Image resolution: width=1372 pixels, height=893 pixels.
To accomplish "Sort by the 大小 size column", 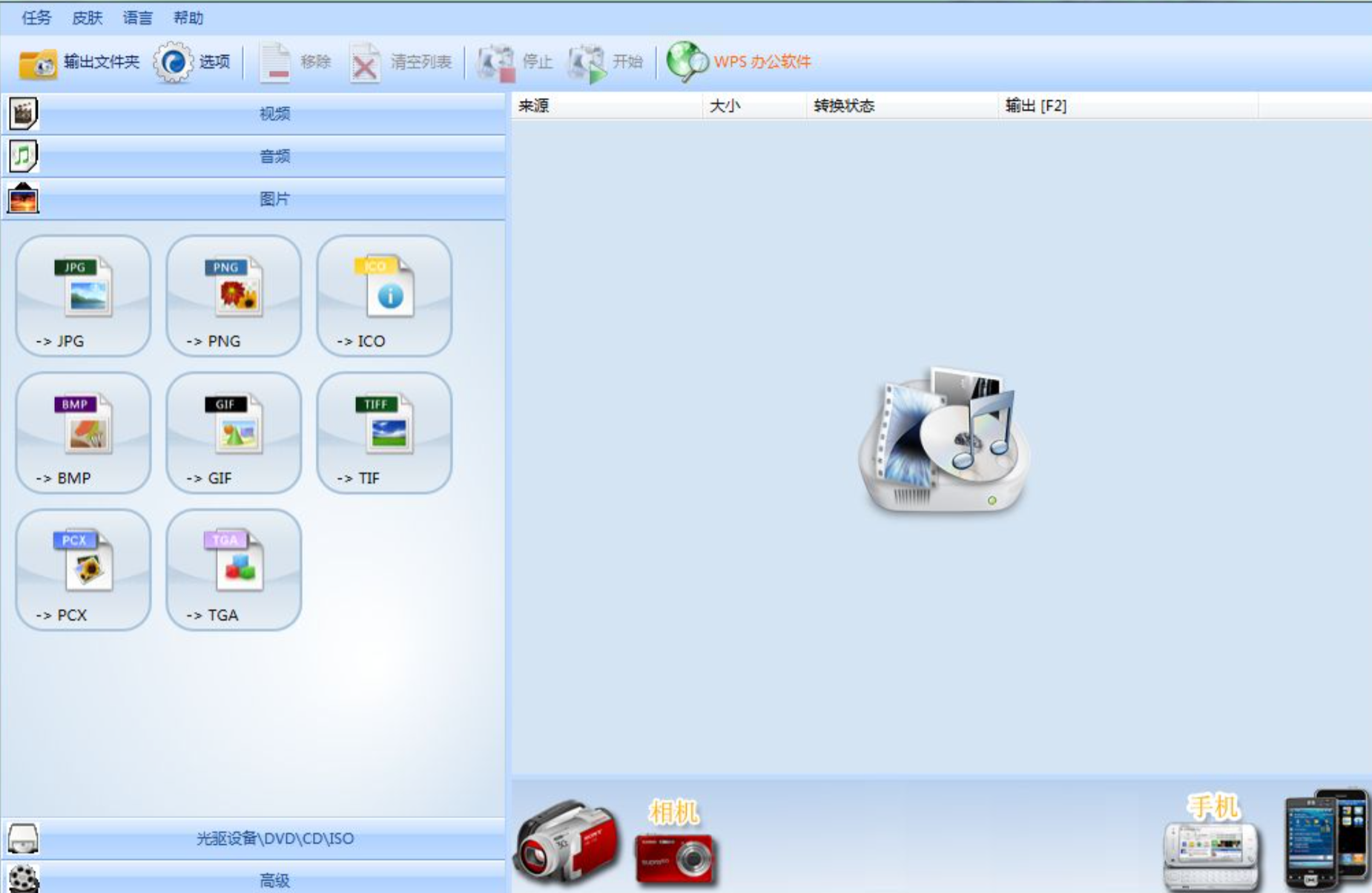I will 754,106.
